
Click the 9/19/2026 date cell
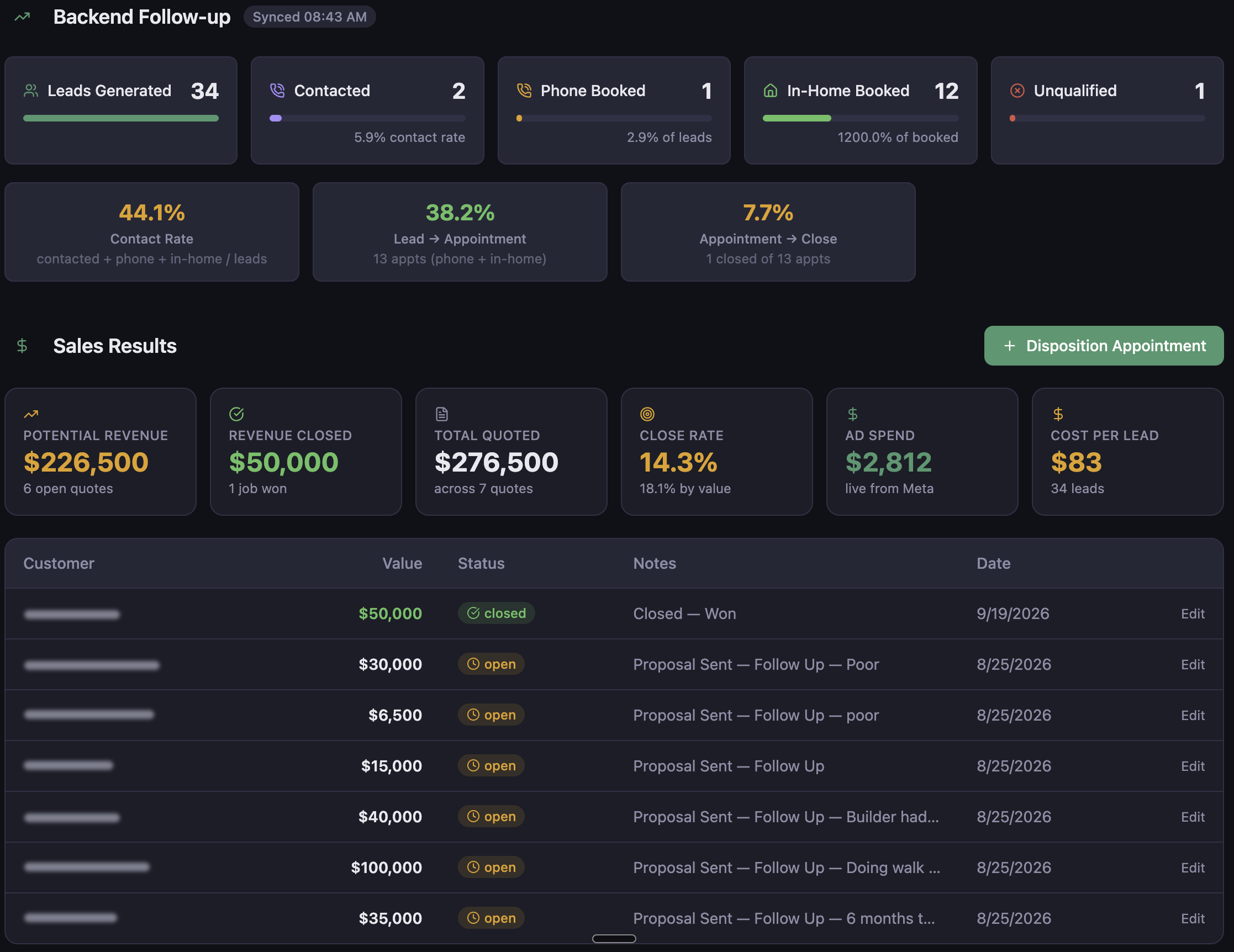click(x=1012, y=613)
